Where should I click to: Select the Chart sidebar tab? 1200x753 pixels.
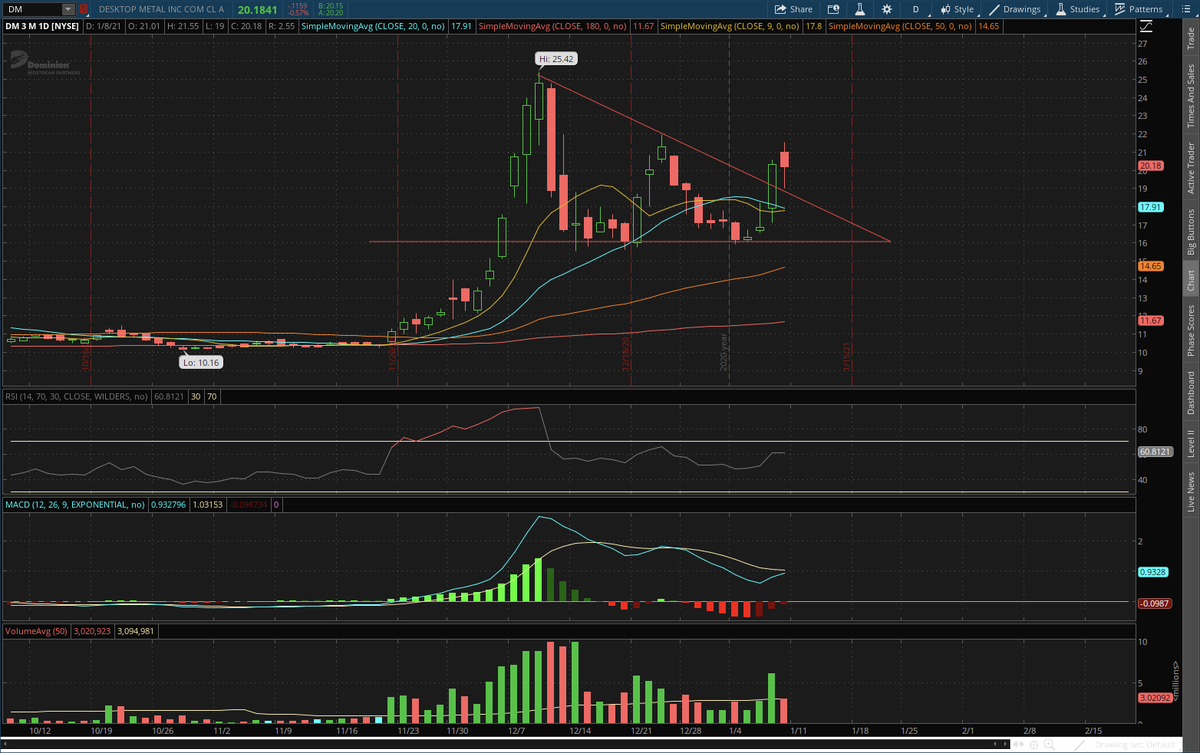click(x=1190, y=281)
